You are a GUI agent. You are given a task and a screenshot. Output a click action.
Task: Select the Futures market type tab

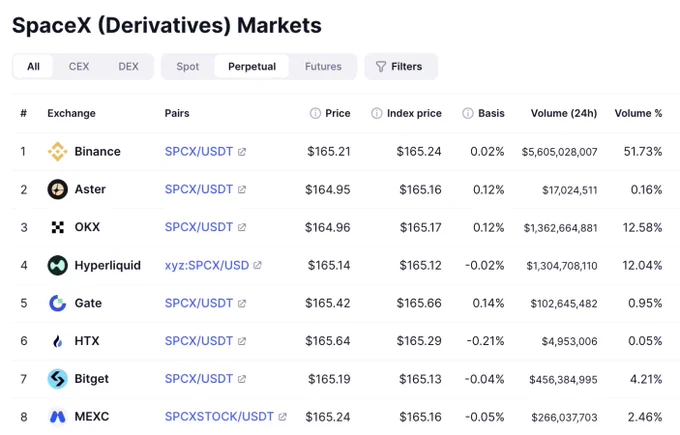[323, 66]
